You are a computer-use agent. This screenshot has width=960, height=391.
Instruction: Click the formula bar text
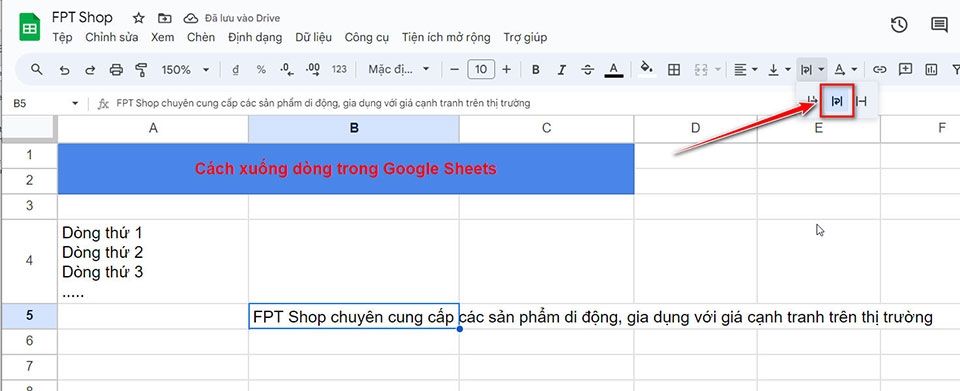point(323,103)
